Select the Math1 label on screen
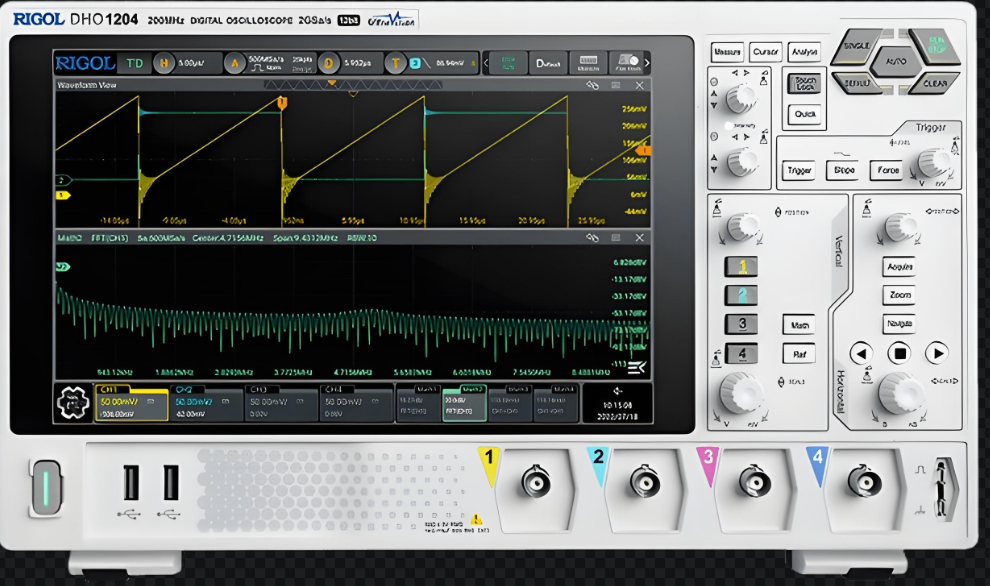This screenshot has width=990, height=586. click(427, 389)
